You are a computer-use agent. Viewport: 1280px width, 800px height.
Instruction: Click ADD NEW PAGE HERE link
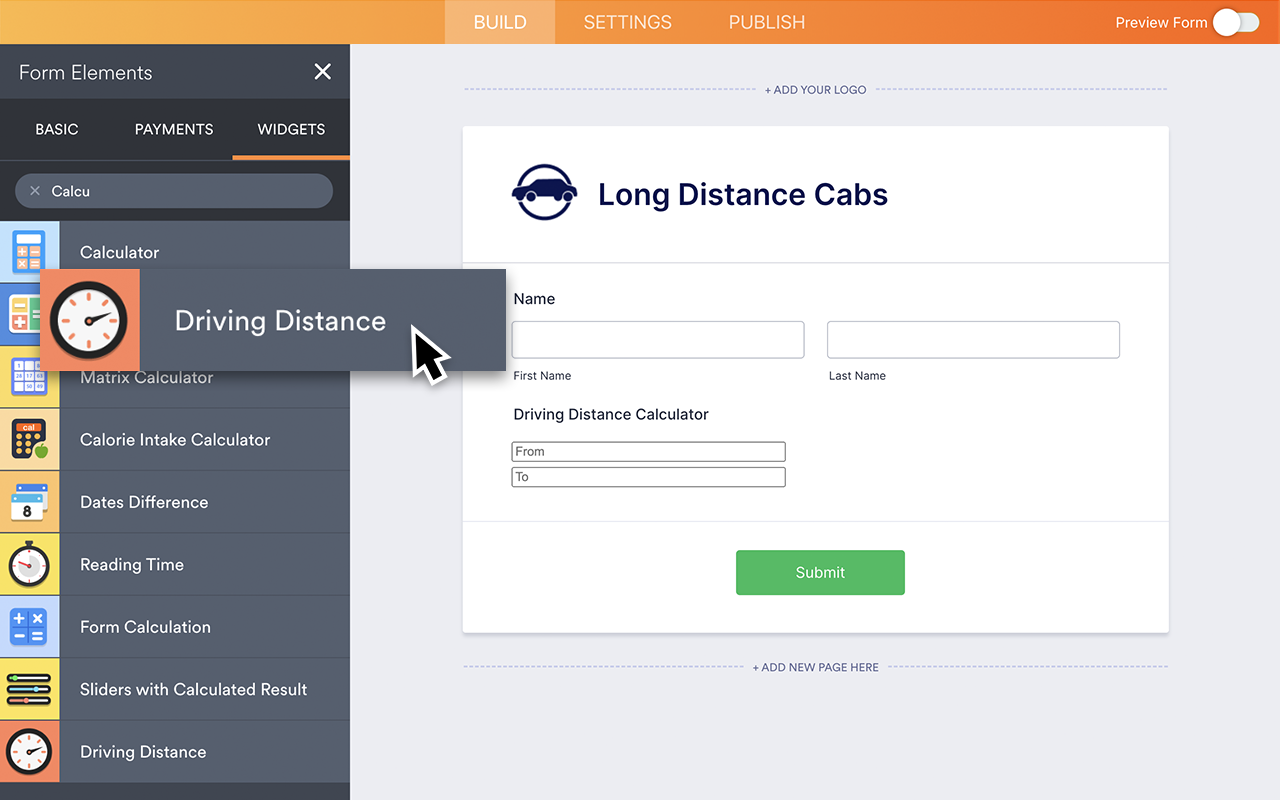(815, 667)
